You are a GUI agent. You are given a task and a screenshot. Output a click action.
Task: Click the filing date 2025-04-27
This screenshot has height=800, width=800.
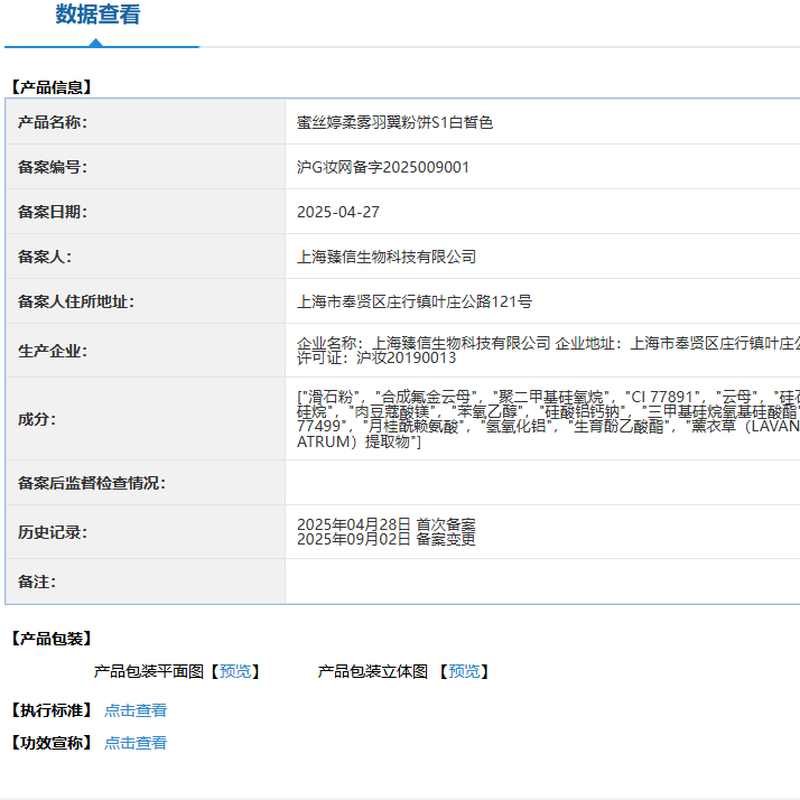(x=338, y=212)
